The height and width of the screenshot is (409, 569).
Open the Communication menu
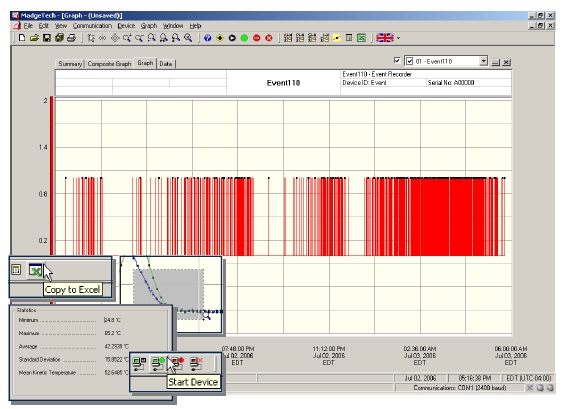click(92, 26)
